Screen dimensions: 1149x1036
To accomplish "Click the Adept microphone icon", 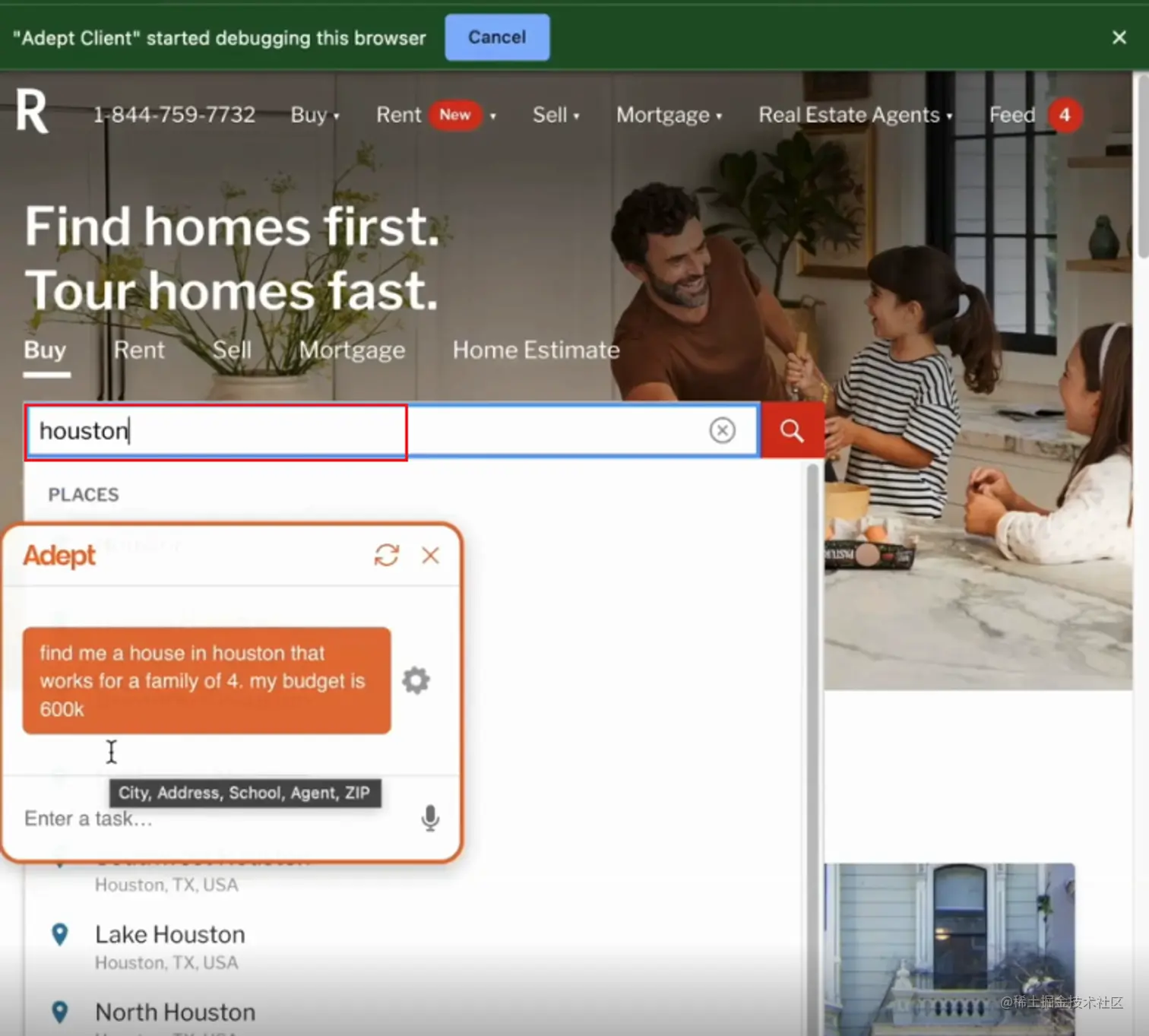I will click(x=430, y=818).
